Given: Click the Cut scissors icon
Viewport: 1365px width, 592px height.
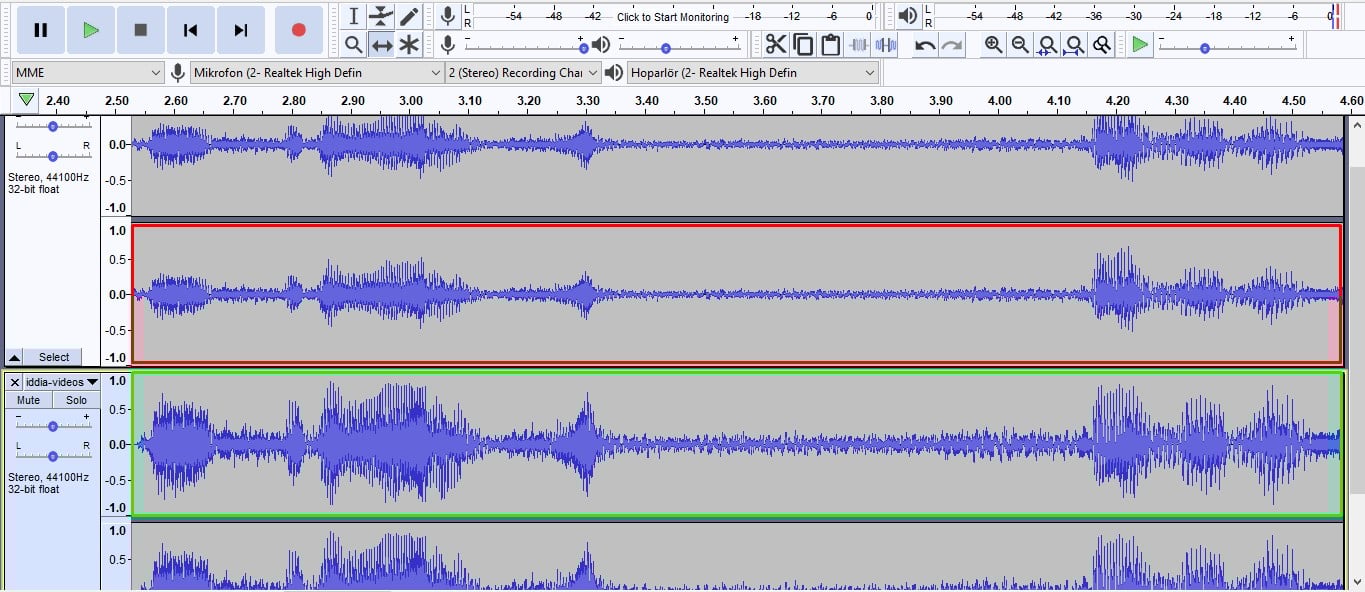Looking at the screenshot, I should (x=775, y=45).
